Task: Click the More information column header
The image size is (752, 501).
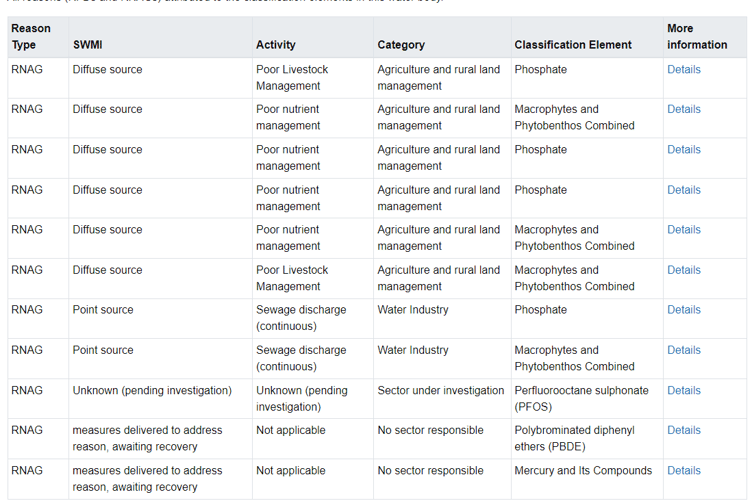Action: click(x=697, y=37)
